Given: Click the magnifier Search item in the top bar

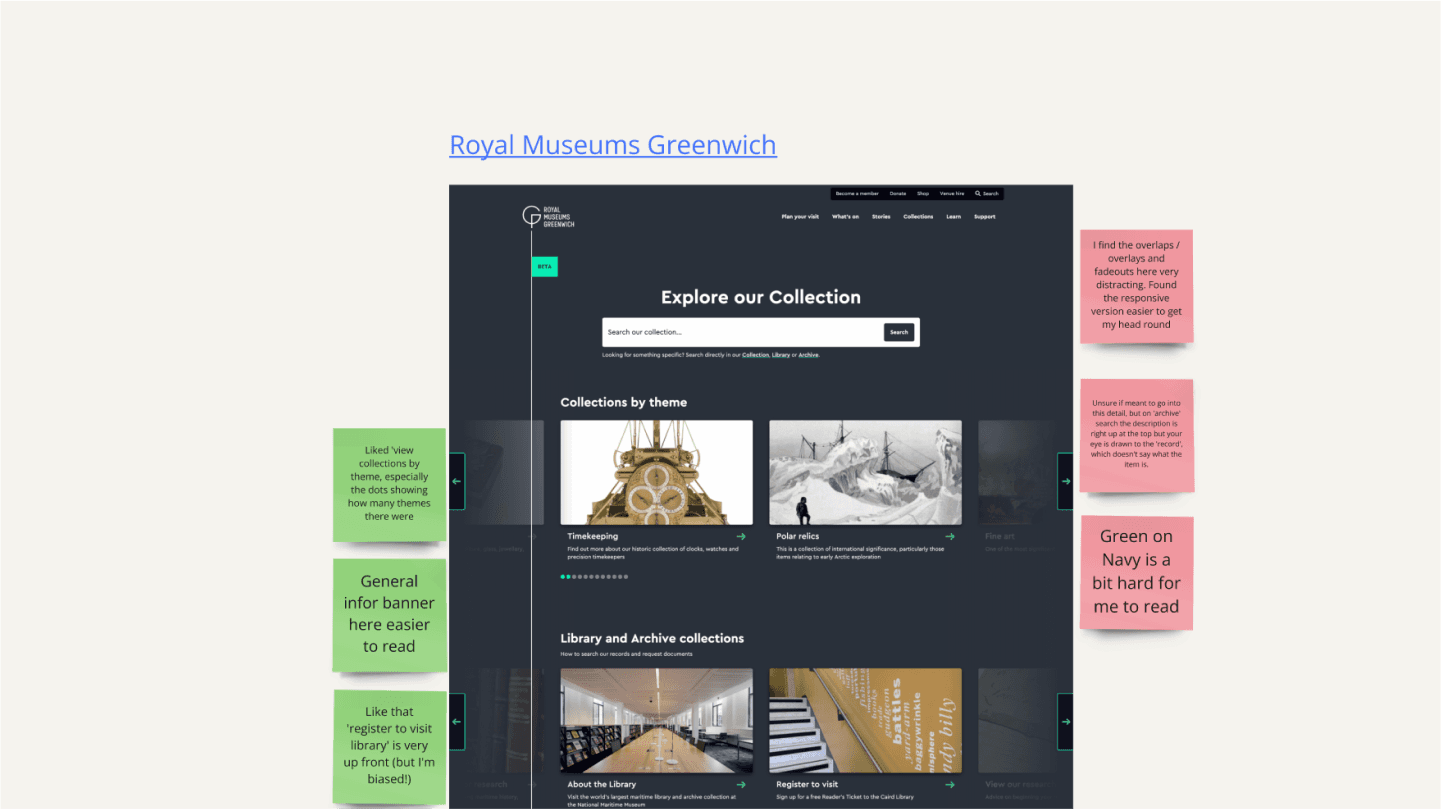Looking at the screenshot, I should click(x=987, y=194).
